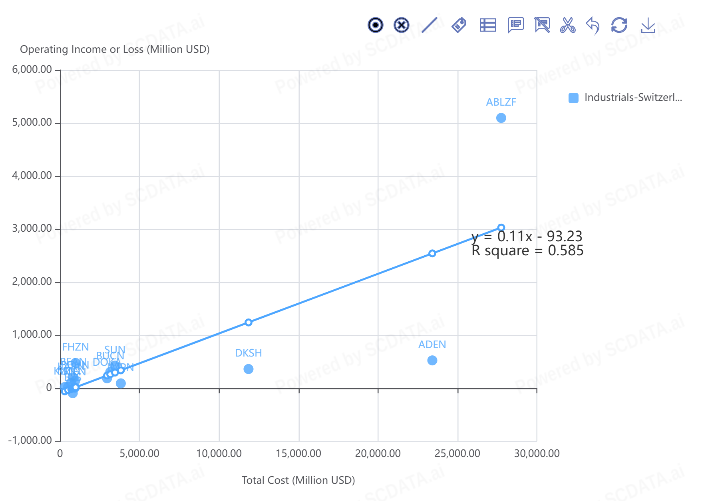
Task: Toggle the data label tag icon
Action: click(459, 25)
